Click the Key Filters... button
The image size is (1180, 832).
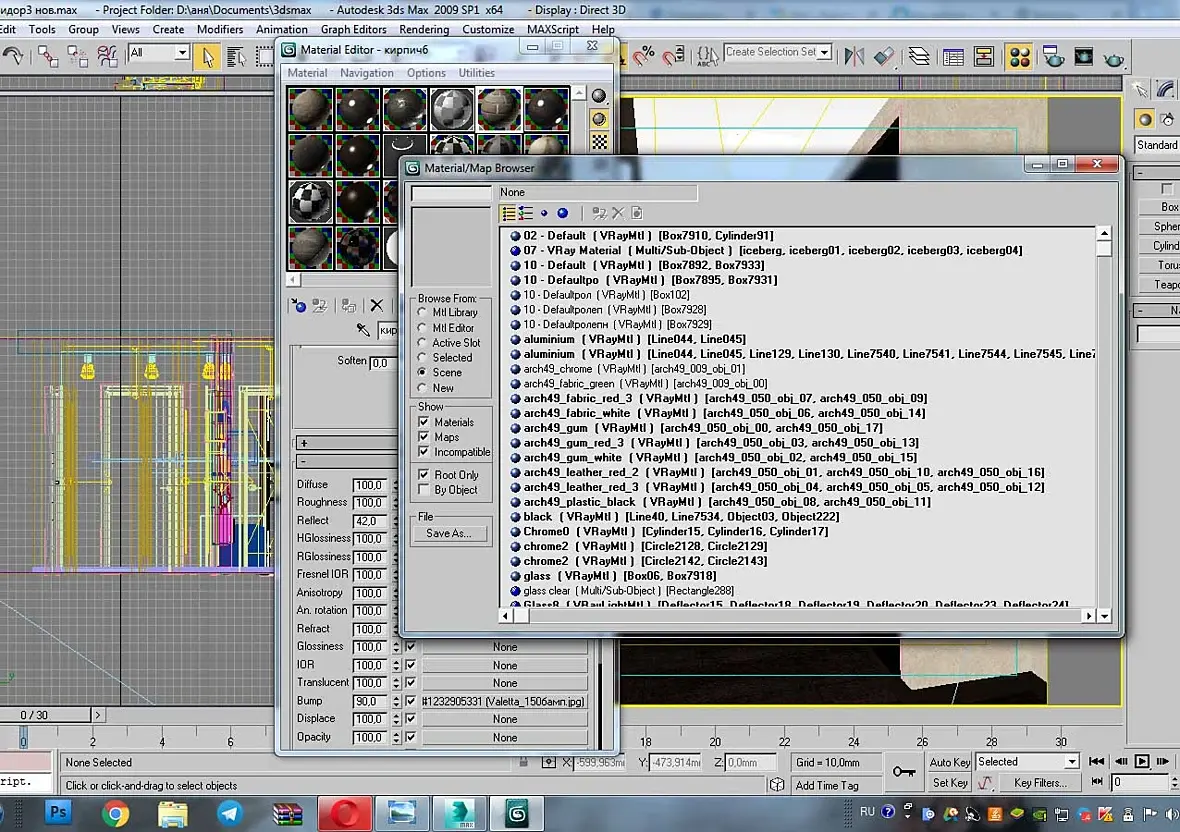[x=1040, y=782]
